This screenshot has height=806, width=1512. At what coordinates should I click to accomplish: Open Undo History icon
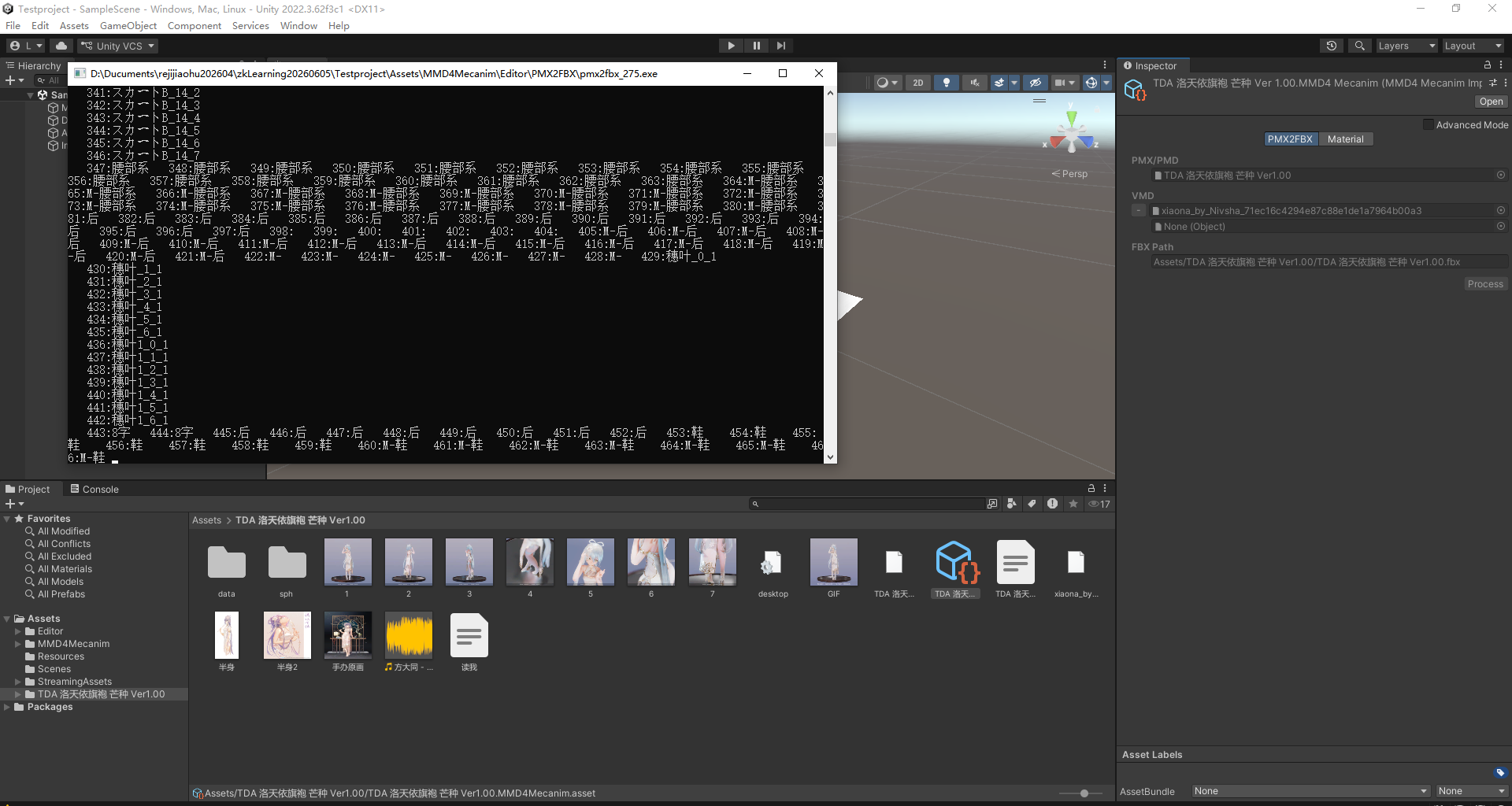[1332, 46]
